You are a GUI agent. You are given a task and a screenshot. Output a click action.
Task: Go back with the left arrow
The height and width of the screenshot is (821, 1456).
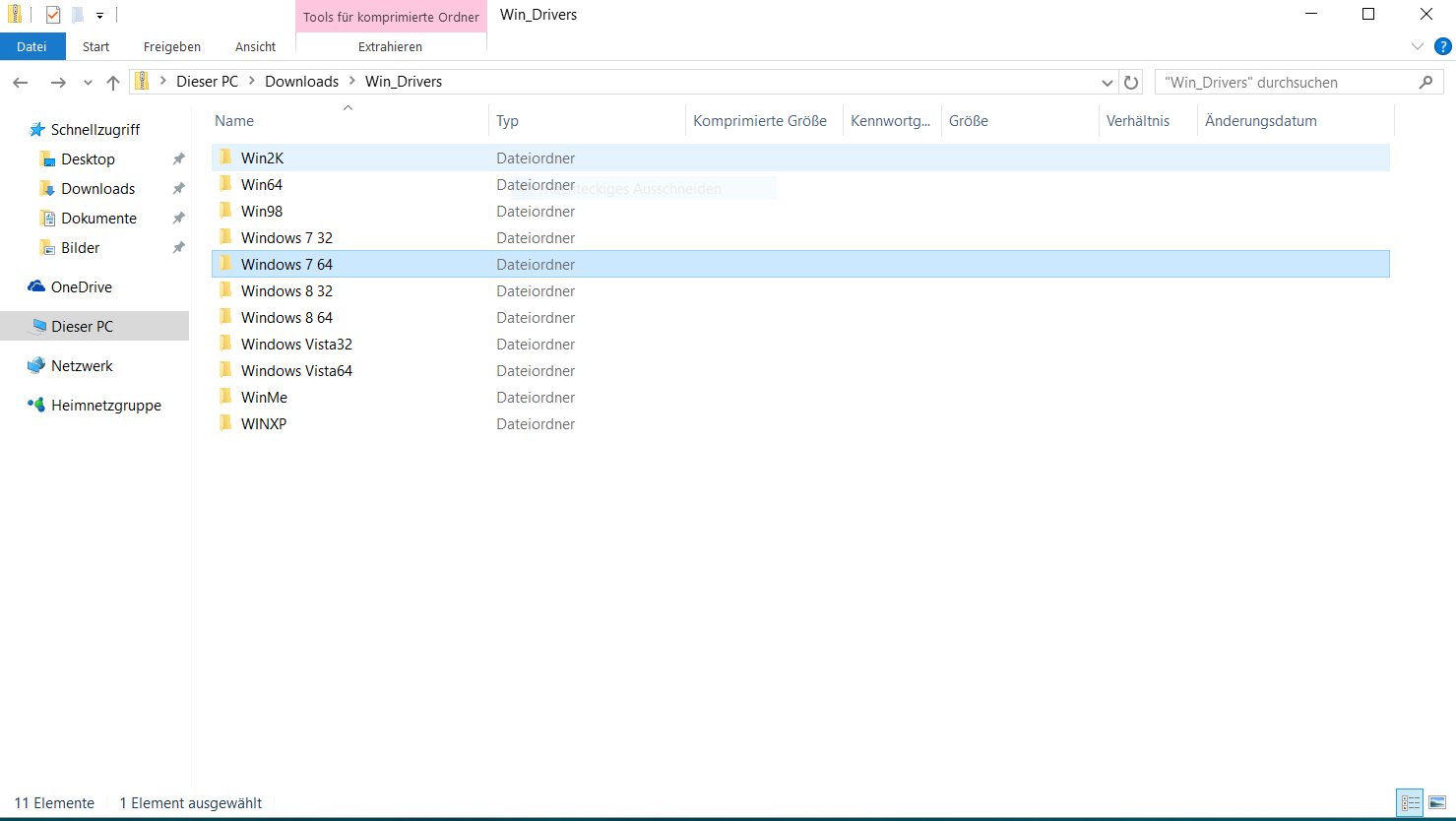21,83
